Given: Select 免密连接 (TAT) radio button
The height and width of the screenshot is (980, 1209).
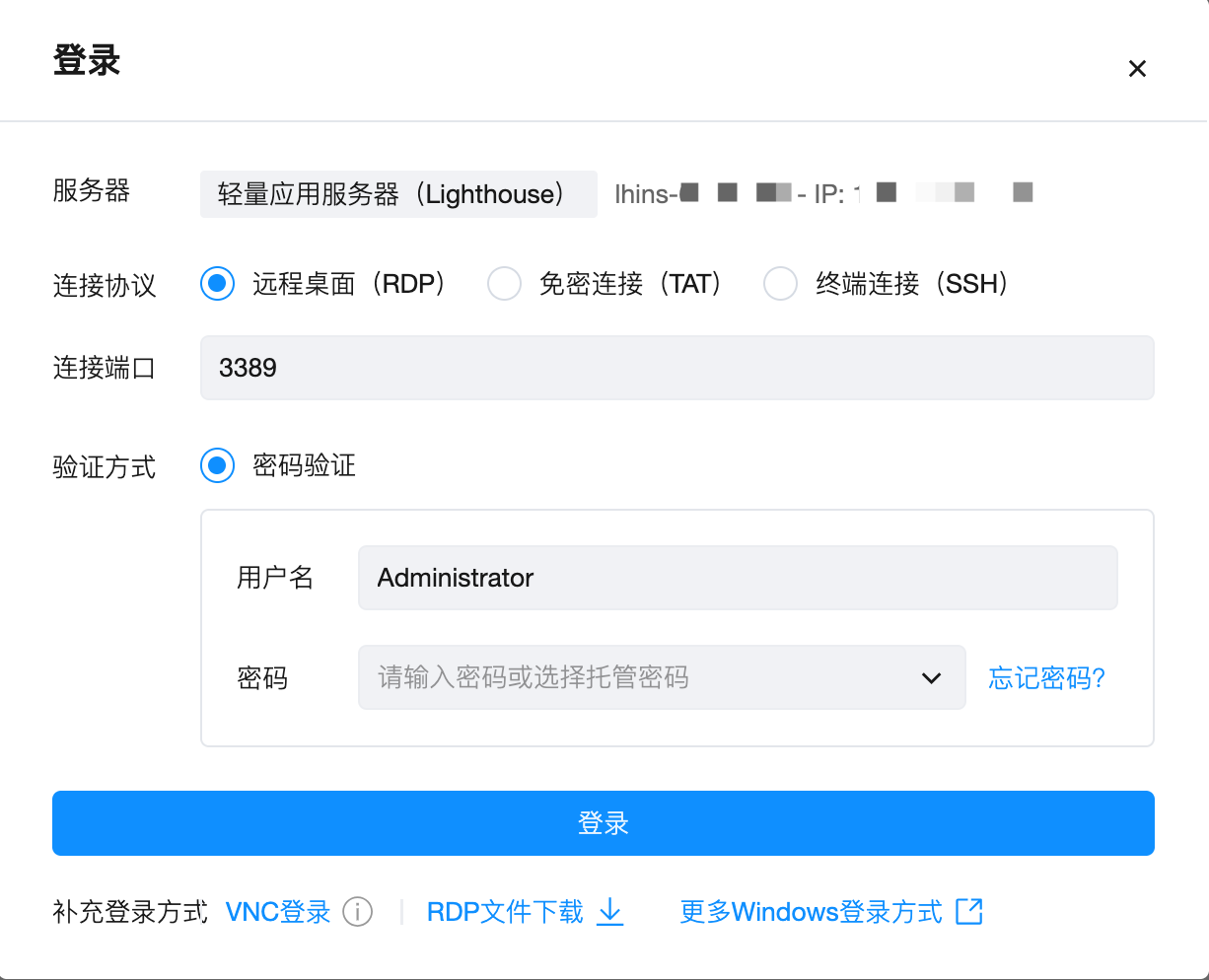Looking at the screenshot, I should [x=504, y=284].
